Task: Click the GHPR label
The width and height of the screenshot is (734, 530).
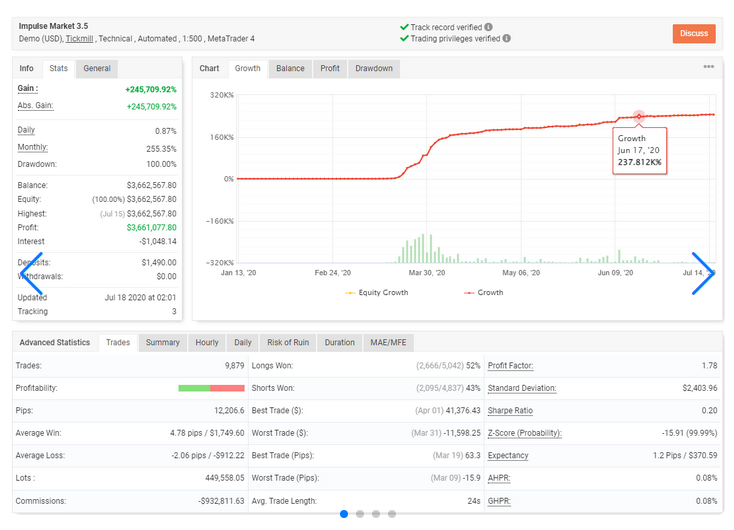Action: coord(499,501)
